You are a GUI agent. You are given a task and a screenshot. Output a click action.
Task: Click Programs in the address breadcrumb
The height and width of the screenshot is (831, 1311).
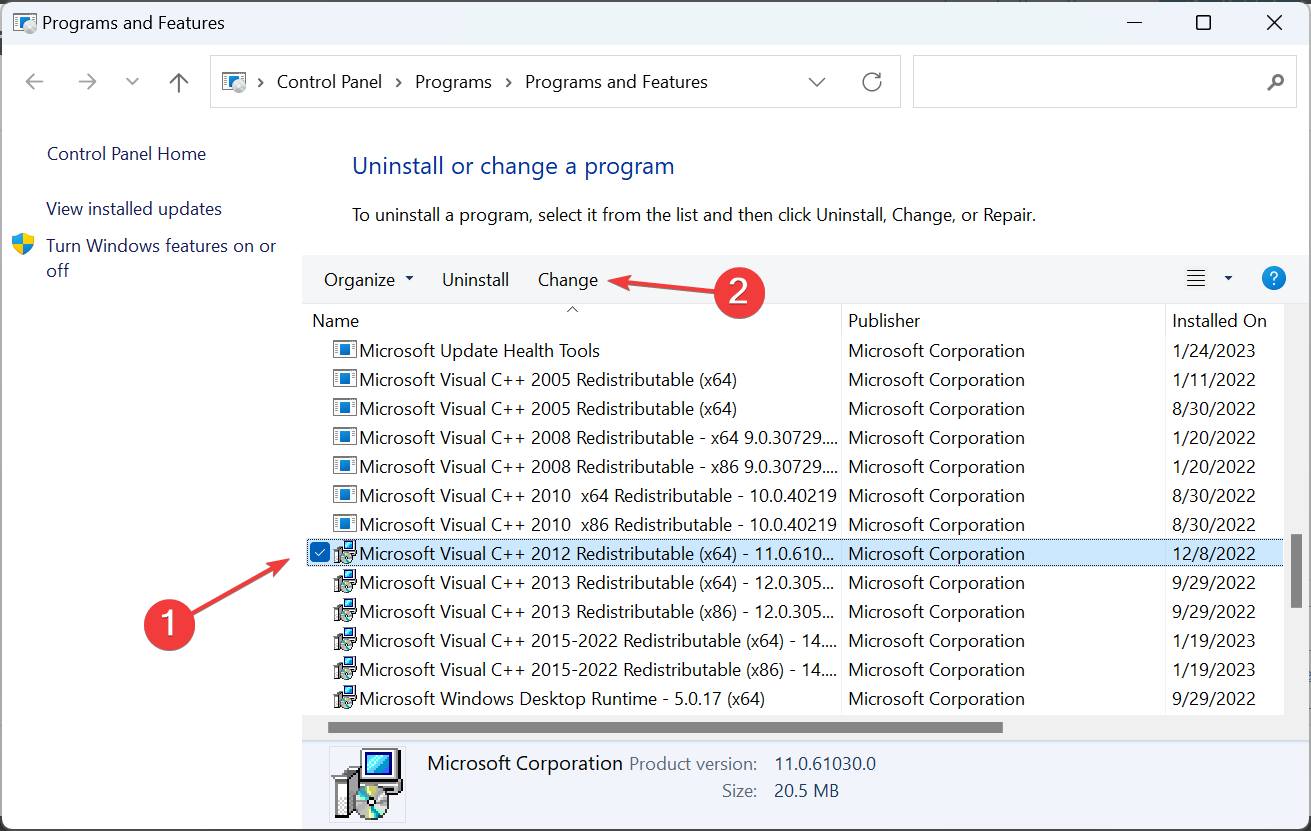(x=453, y=82)
